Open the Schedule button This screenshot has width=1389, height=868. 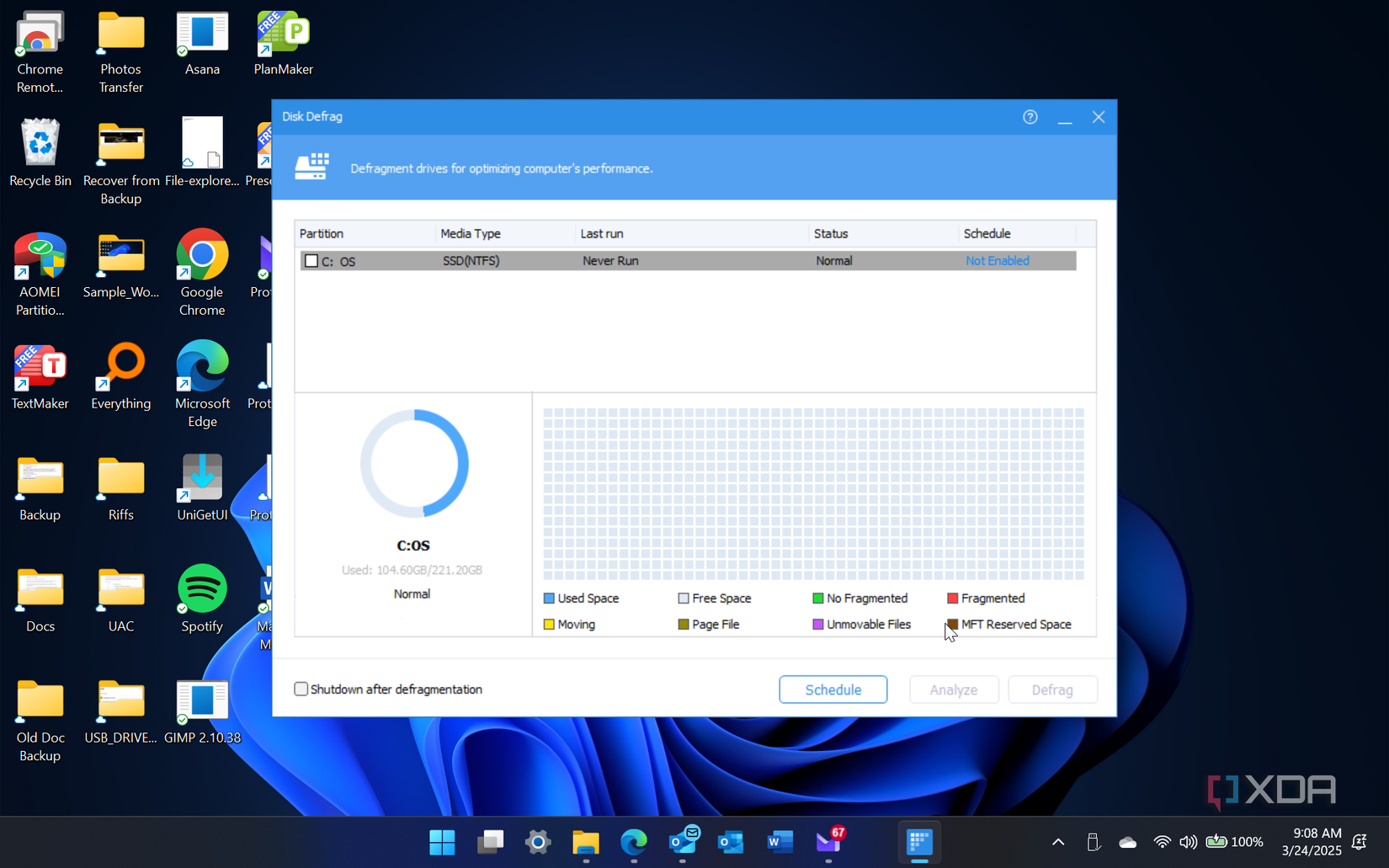(833, 690)
